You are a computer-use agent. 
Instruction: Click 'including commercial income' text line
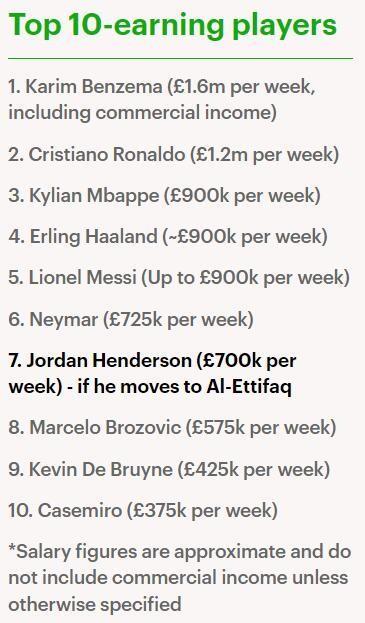coord(143,112)
